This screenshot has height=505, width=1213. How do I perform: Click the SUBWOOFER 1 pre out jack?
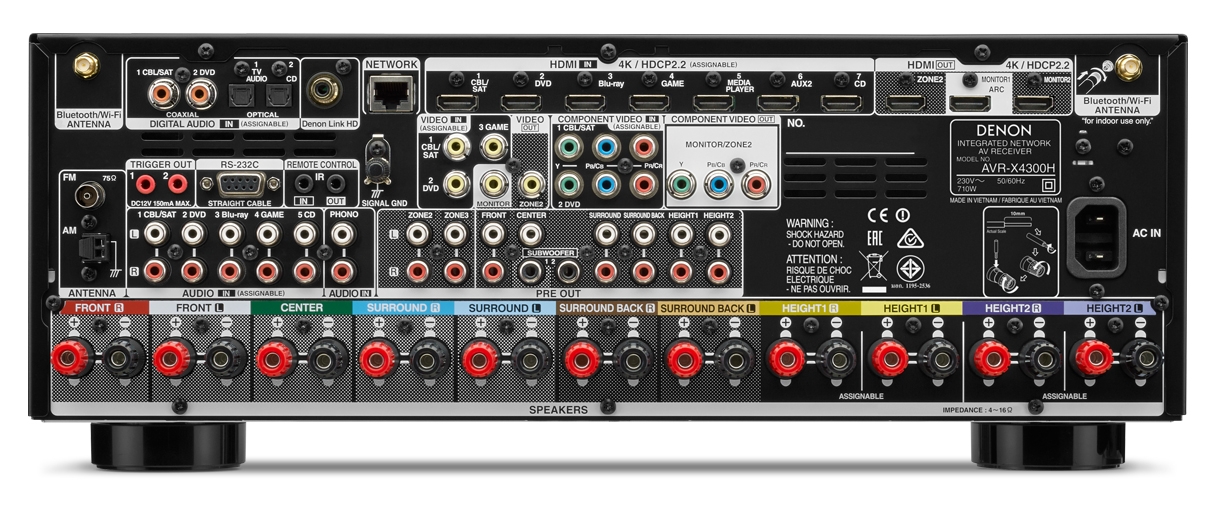tap(531, 270)
